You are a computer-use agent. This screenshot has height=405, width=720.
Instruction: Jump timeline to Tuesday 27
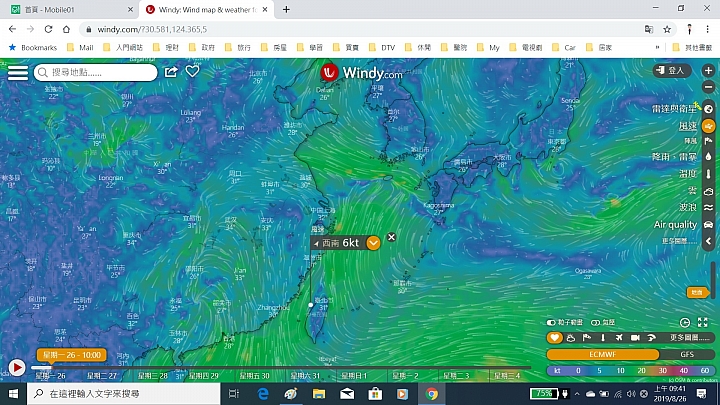(x=101, y=376)
